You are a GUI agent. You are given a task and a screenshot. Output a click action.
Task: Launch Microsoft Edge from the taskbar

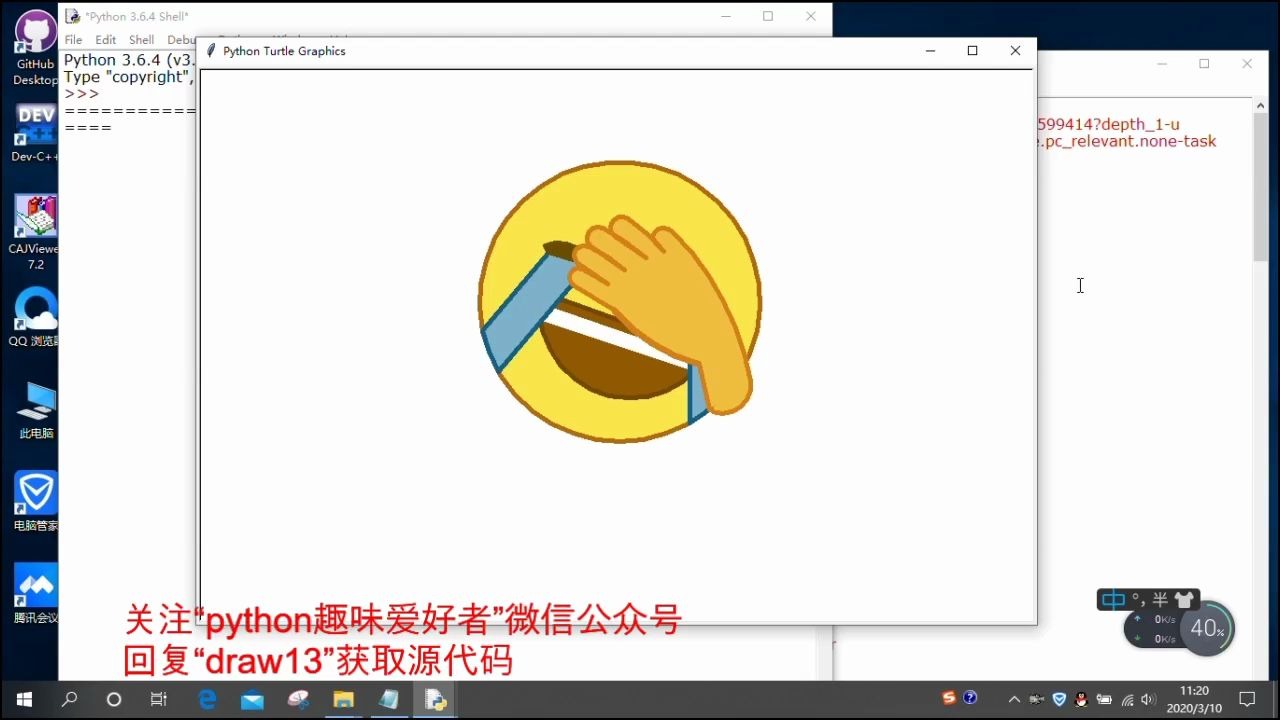(207, 700)
